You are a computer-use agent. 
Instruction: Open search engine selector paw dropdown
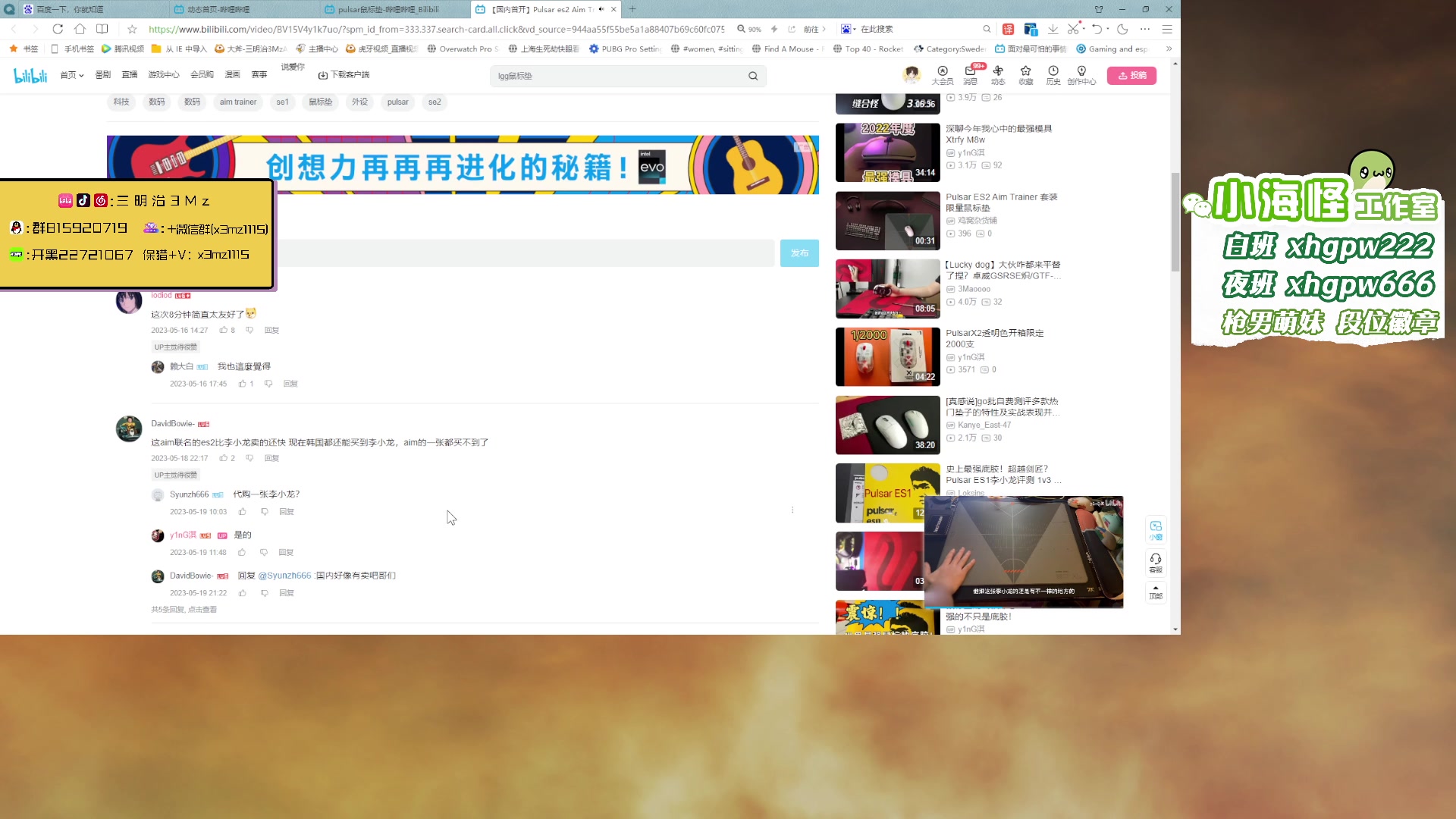click(849, 29)
